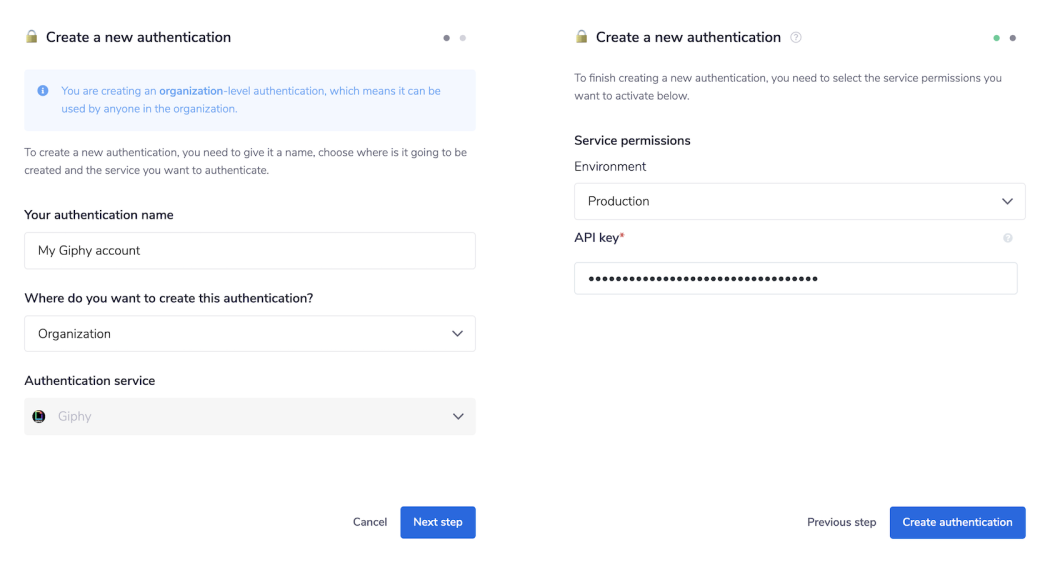The width and height of the screenshot is (1050, 564).
Task: Click the Create authentication button
Action: [957, 522]
